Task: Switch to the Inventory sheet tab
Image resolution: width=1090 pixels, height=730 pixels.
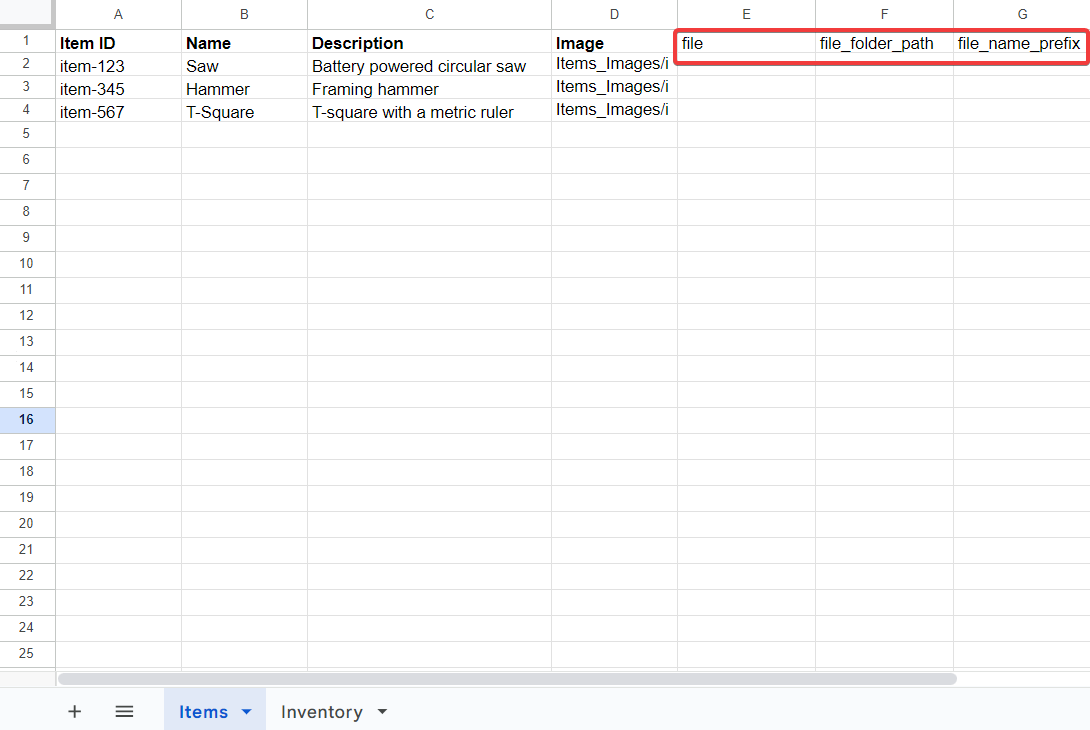Action: (321, 712)
